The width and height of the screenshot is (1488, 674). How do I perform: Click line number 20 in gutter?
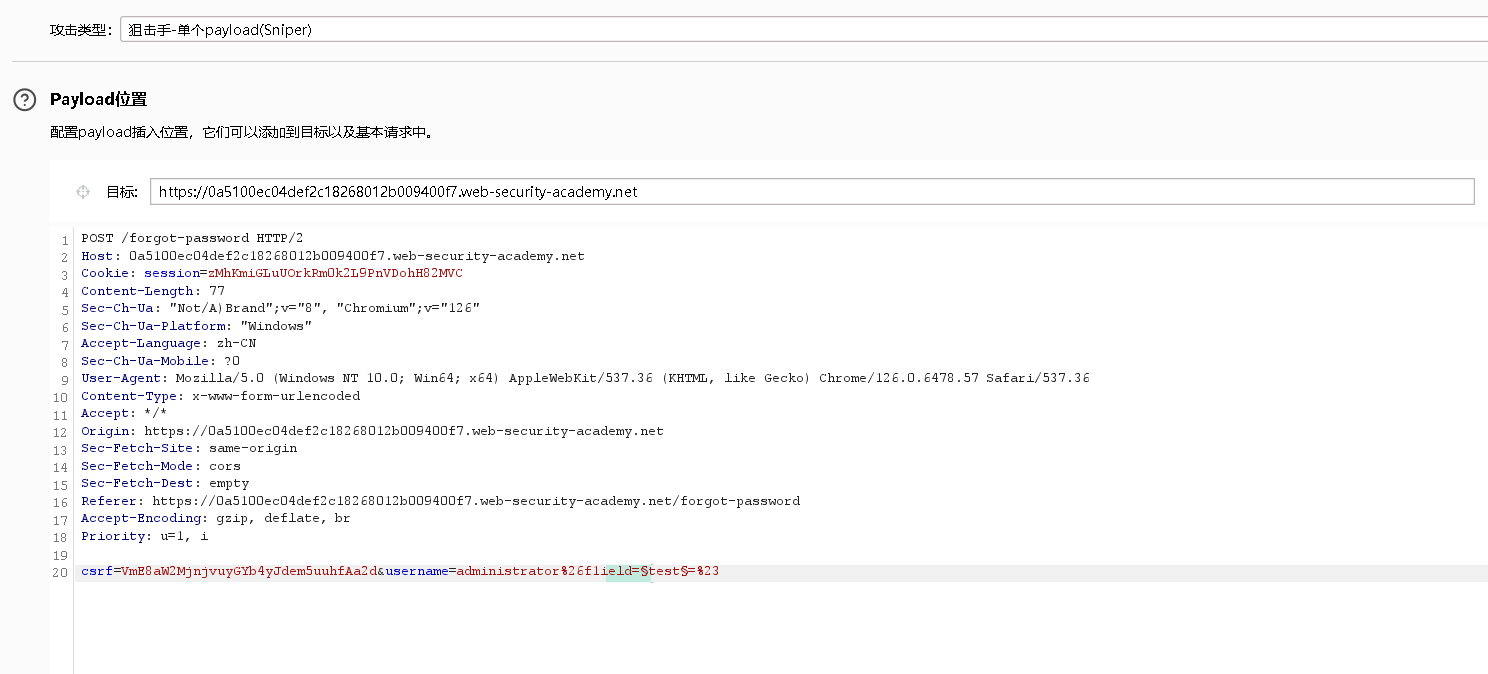pos(62,573)
